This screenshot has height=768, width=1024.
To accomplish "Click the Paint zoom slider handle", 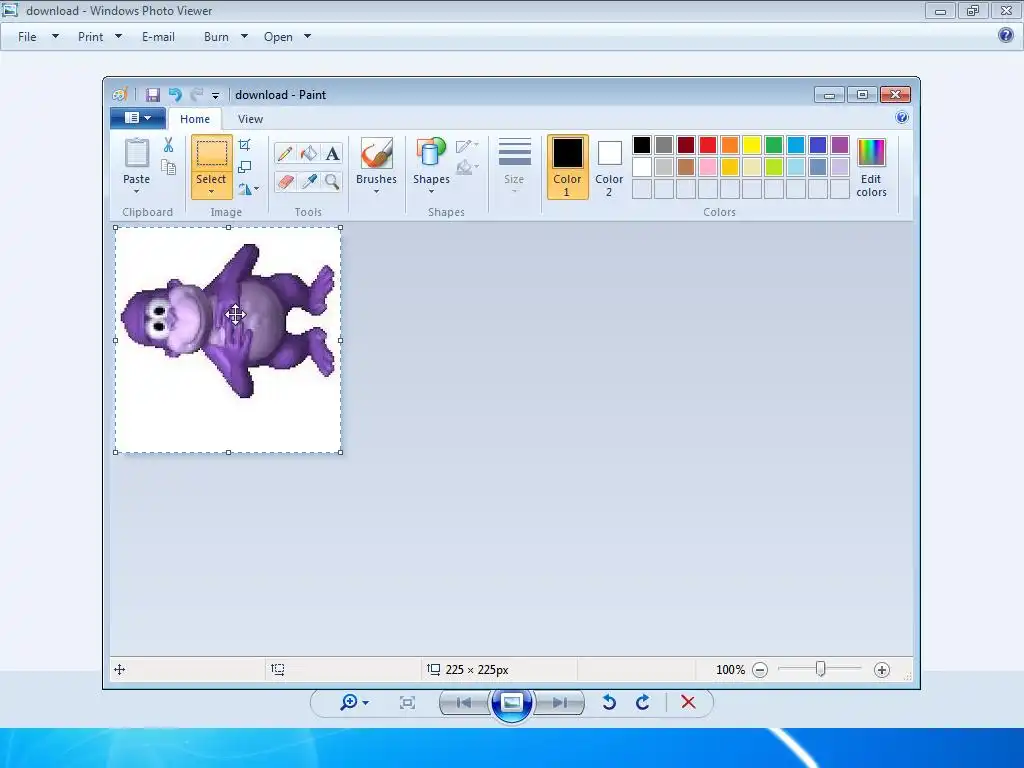I will [821, 669].
